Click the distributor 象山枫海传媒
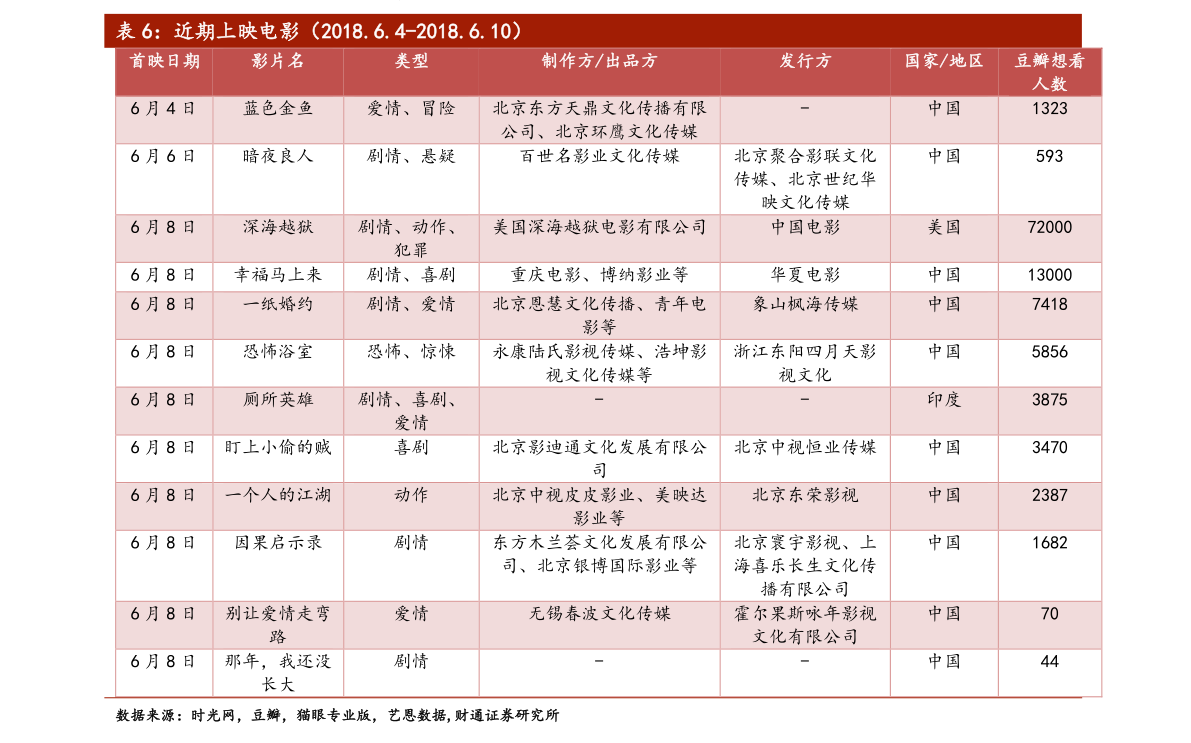The width and height of the screenshot is (1191, 743). click(x=805, y=305)
